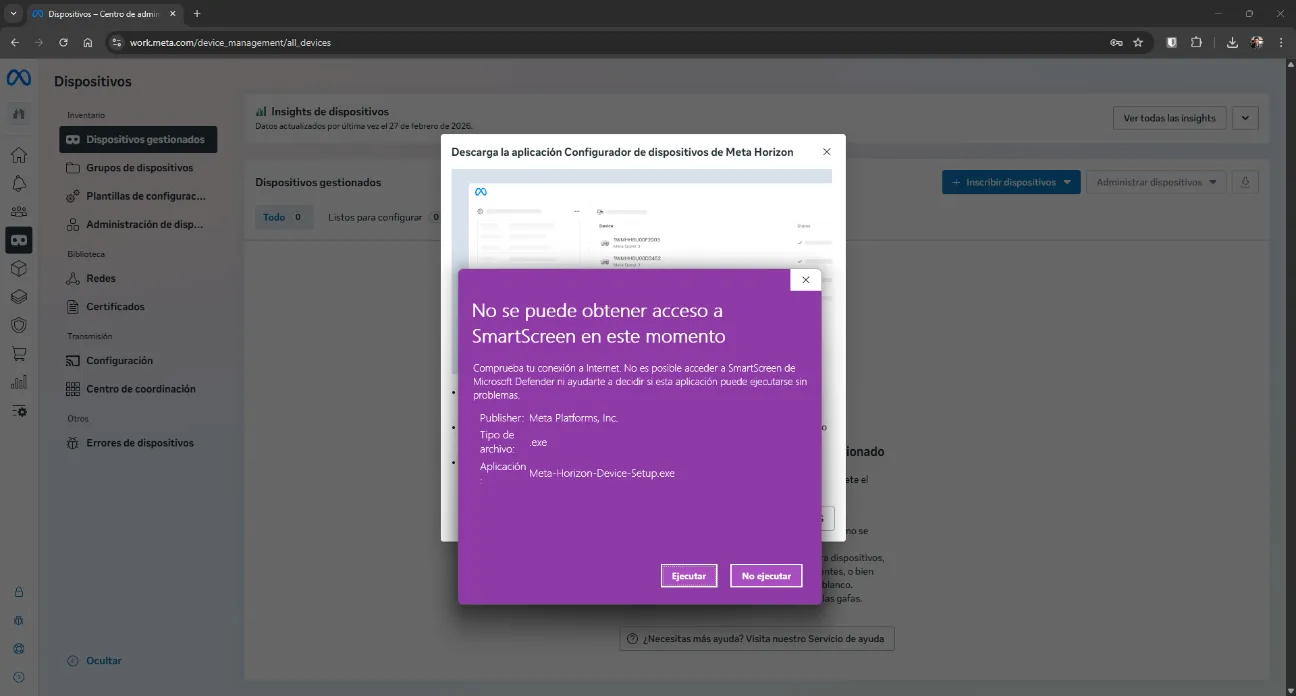Open the shield security icon in left rail
This screenshot has width=1296, height=696.
point(18,325)
